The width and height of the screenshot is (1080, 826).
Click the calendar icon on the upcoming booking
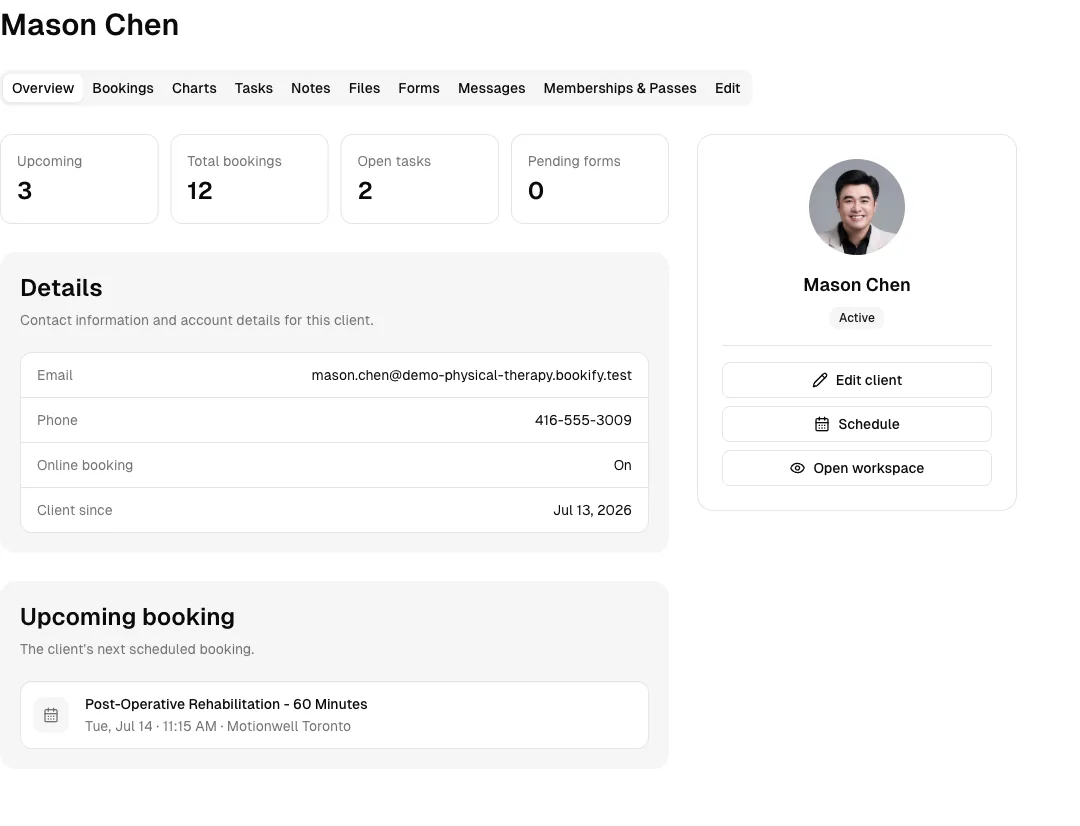coord(51,716)
